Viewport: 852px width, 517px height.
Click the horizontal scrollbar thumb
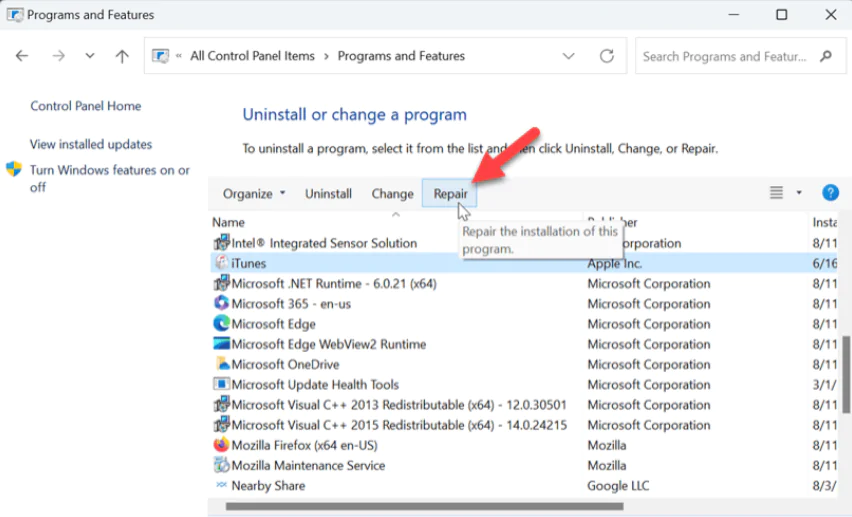424,506
